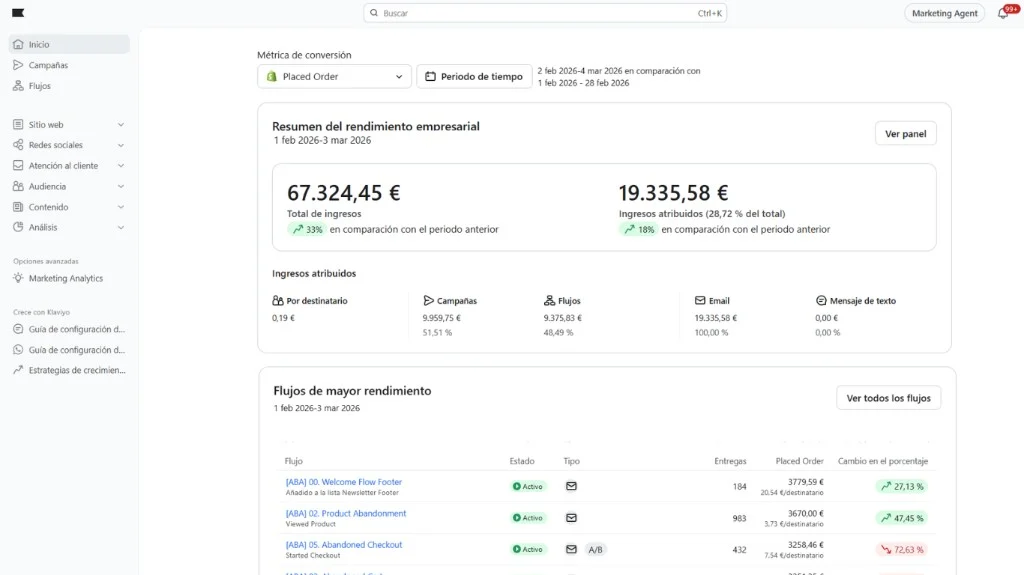Click the 47,45 % change badge

point(902,518)
